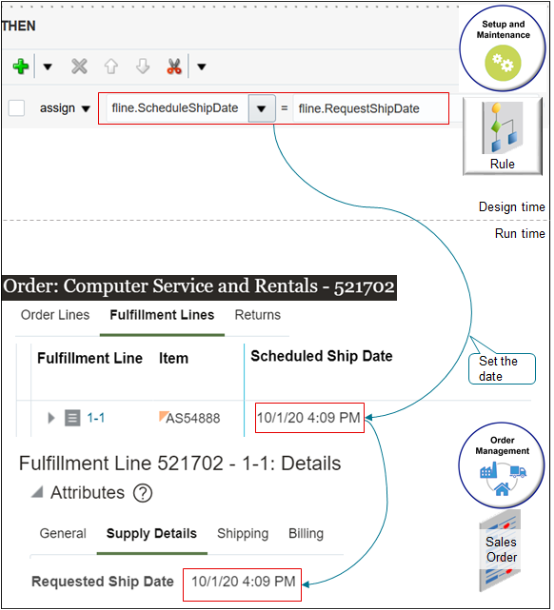Viewport: 554px width, 610px height.
Task: Click the gray X delete icon
Action: coord(79,66)
